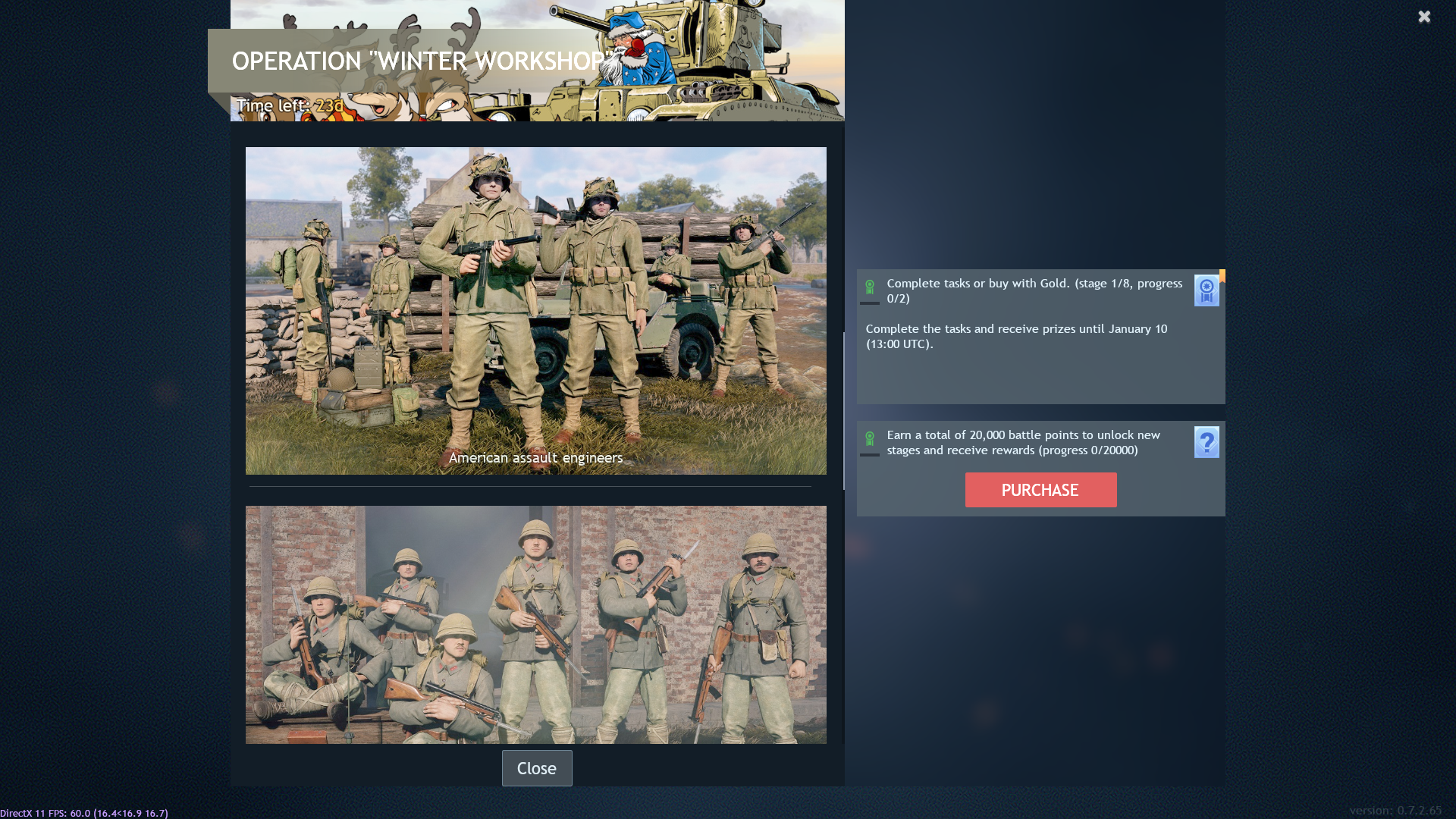The height and width of the screenshot is (819, 1456).
Task: Click the 'American assault engineers' caption
Action: pyautogui.click(x=535, y=457)
